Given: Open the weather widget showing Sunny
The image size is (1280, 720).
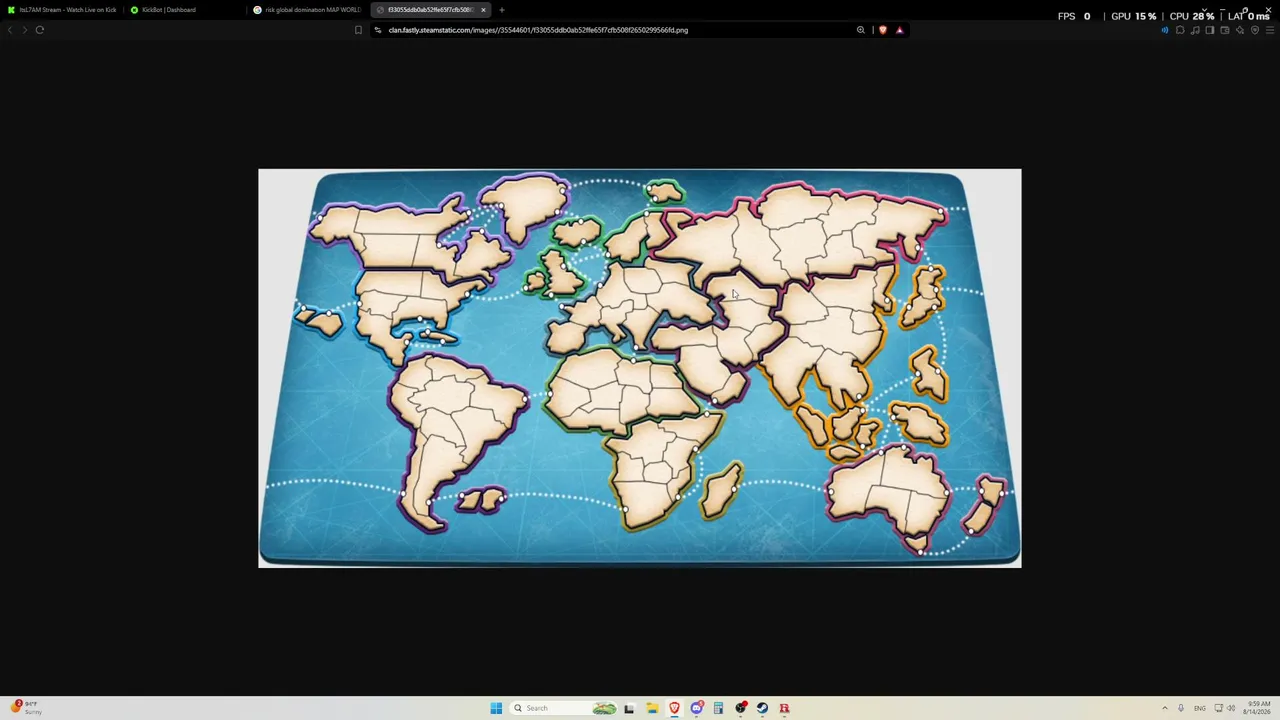Looking at the screenshot, I should (27, 708).
